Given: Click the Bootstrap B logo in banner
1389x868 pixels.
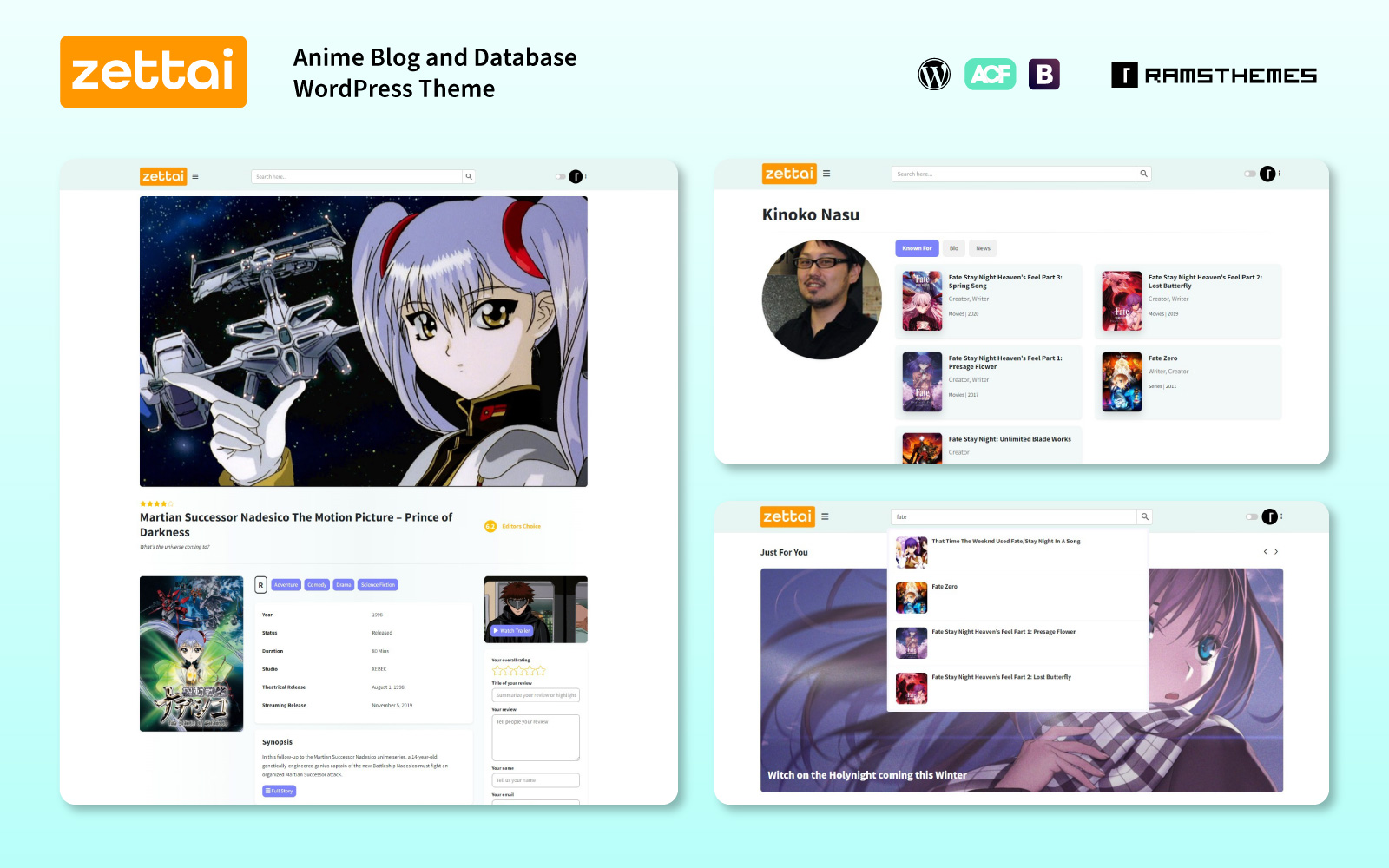Looking at the screenshot, I should 1044,75.
